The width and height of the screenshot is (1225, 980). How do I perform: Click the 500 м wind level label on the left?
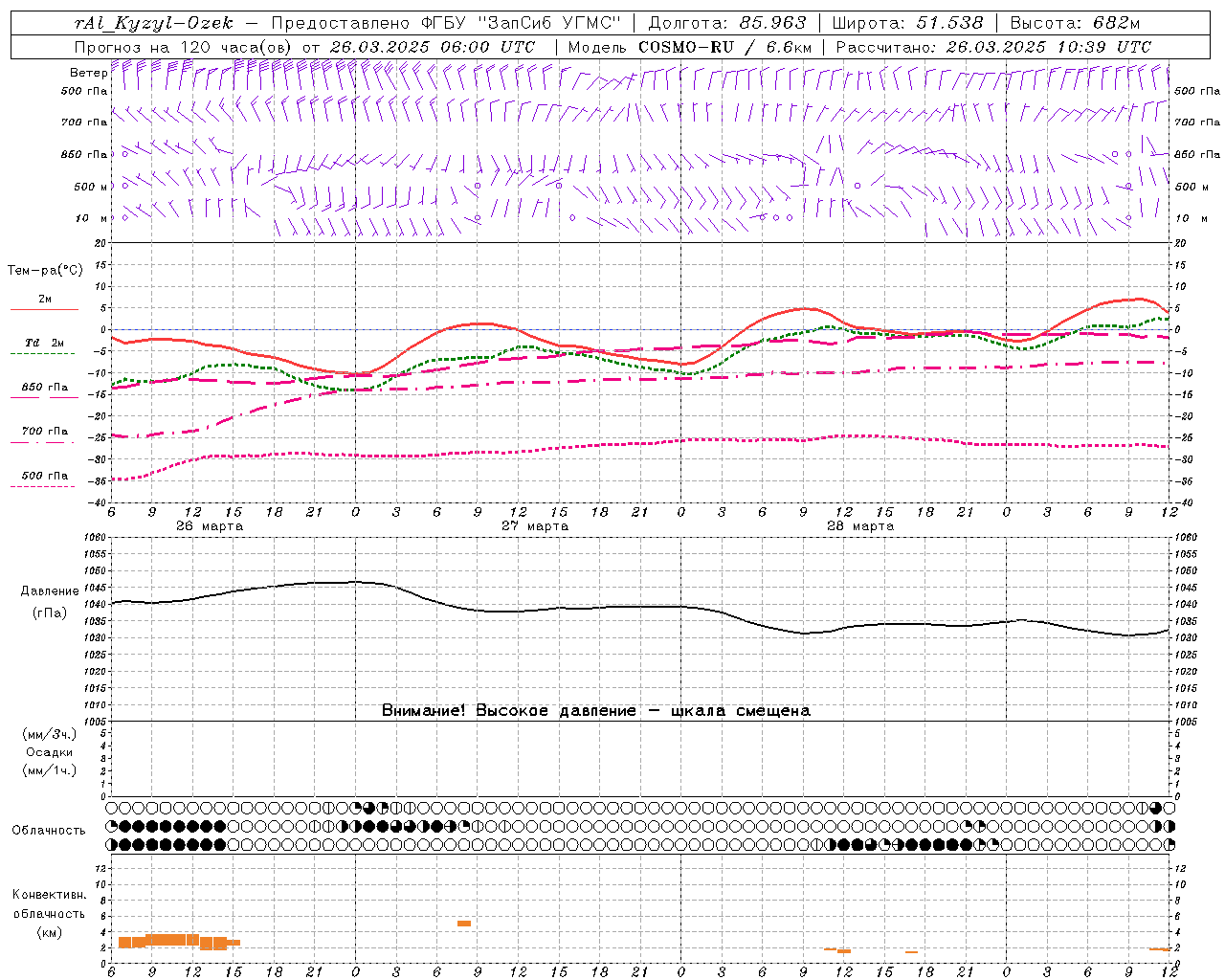(x=90, y=187)
